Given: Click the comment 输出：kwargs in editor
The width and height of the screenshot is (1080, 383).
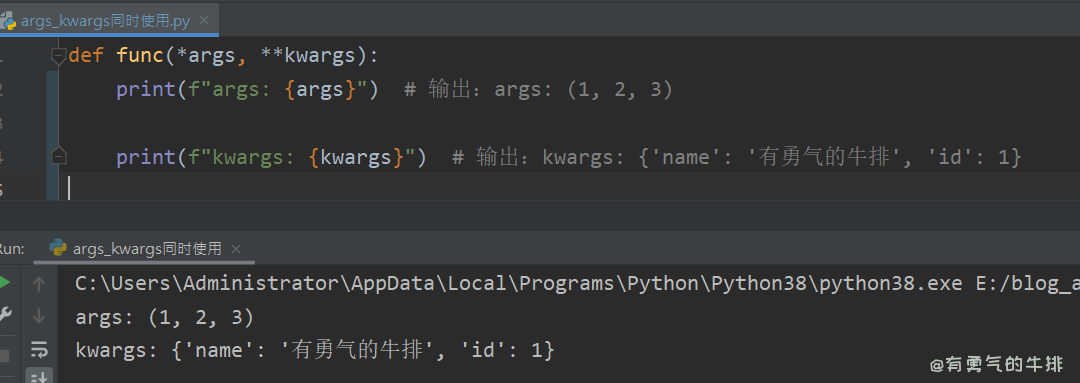Looking at the screenshot, I should pyautogui.click(x=736, y=157).
